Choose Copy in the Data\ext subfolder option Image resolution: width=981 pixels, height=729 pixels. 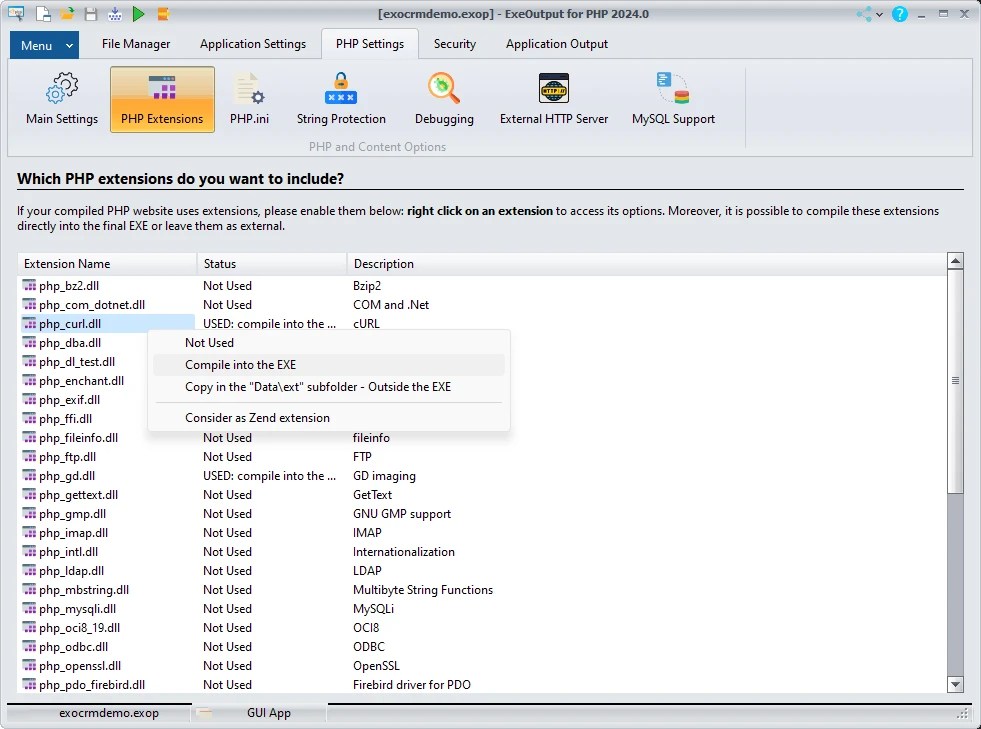click(329, 387)
